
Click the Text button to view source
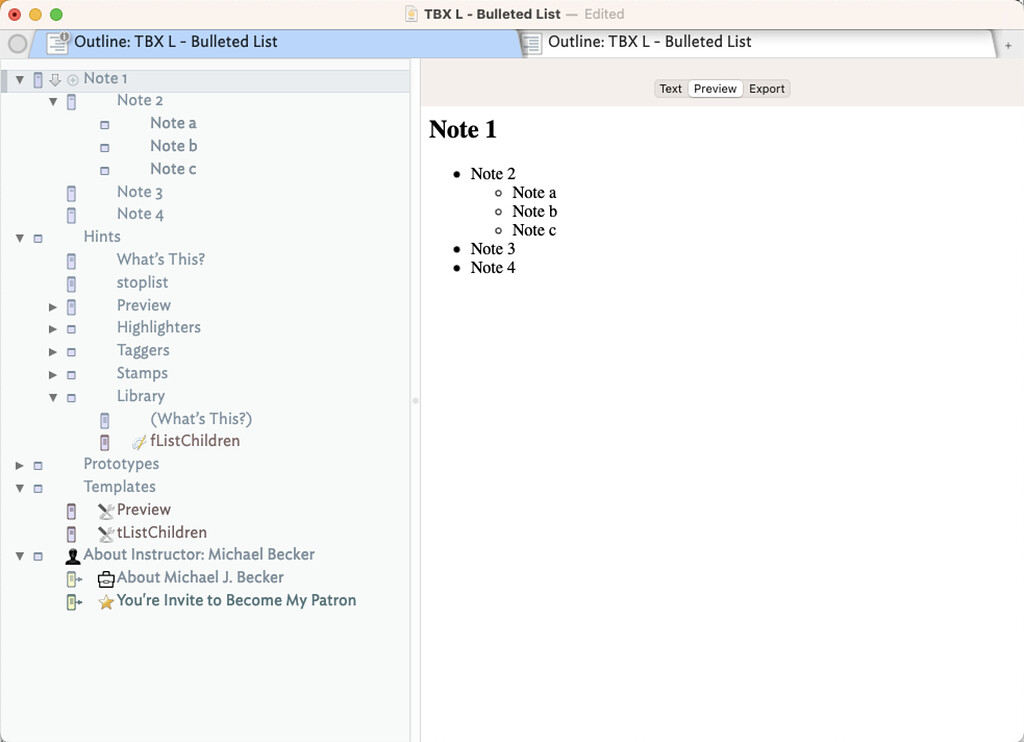coord(670,88)
